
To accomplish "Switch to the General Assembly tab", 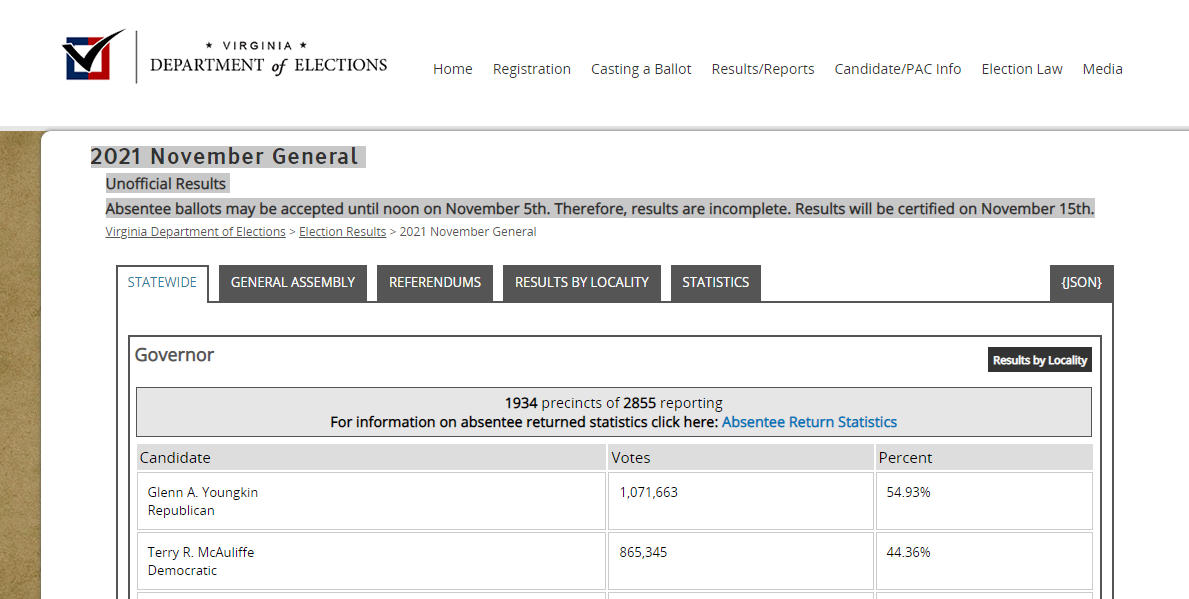I will [293, 283].
